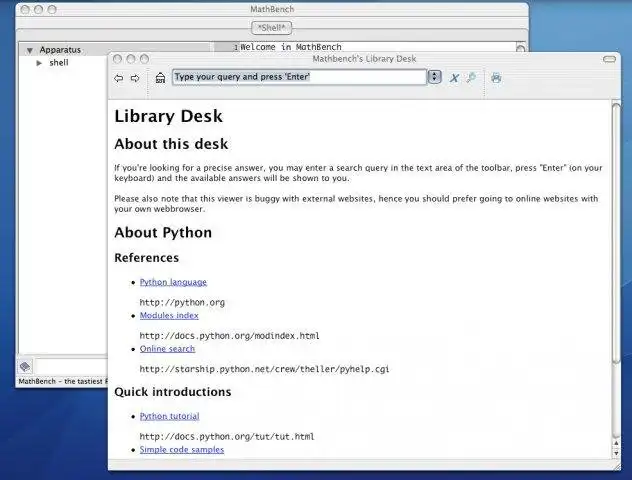The height and width of the screenshot is (480, 632).
Task: Open the Simple code samples link
Action: [181, 450]
